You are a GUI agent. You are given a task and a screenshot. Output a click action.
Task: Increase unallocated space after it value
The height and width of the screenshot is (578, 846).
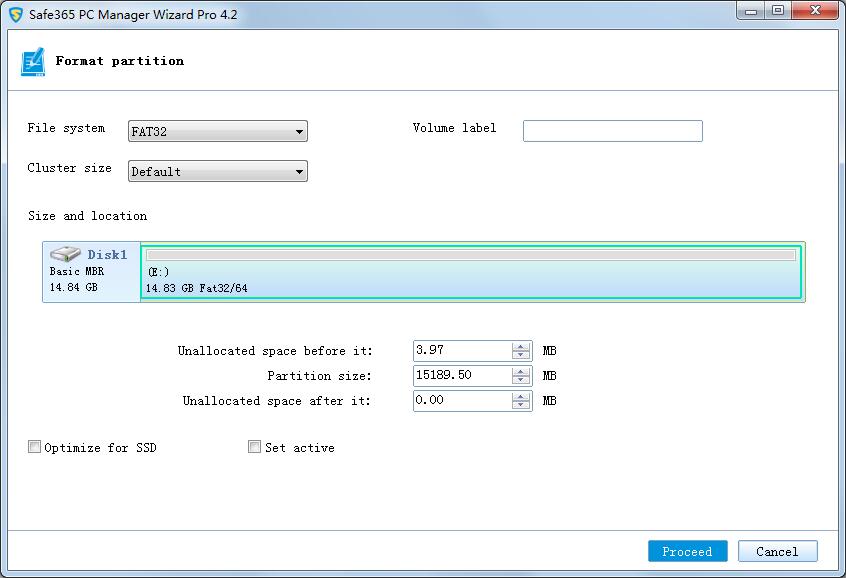pyautogui.click(x=521, y=396)
